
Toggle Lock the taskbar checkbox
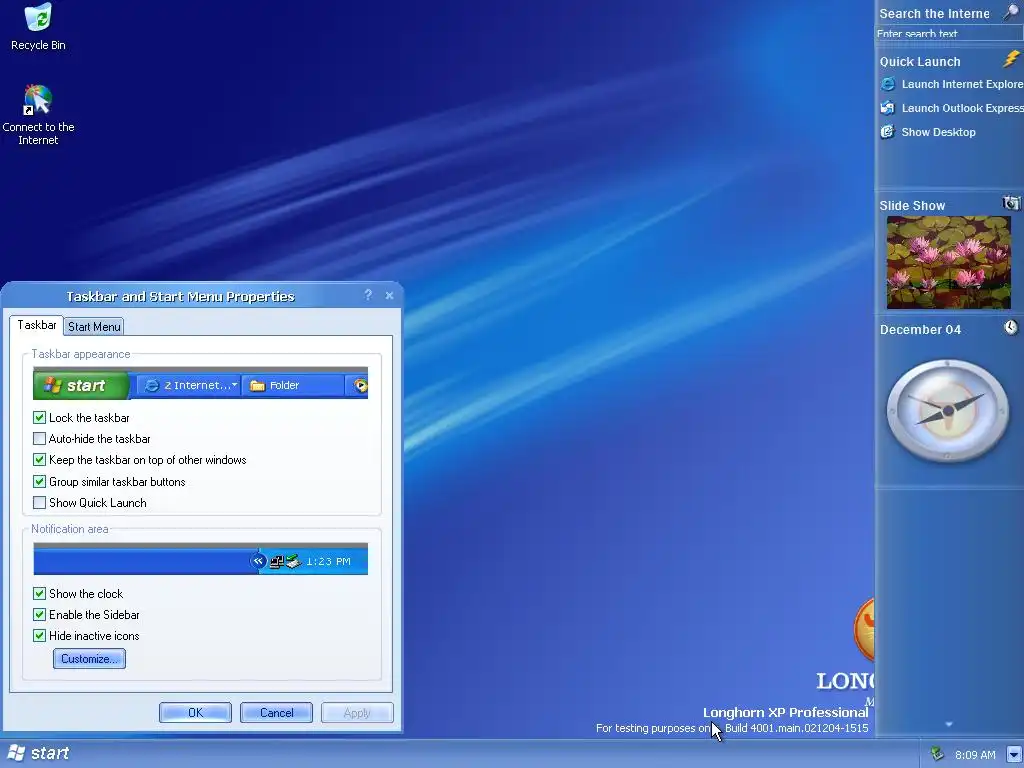[39, 417]
